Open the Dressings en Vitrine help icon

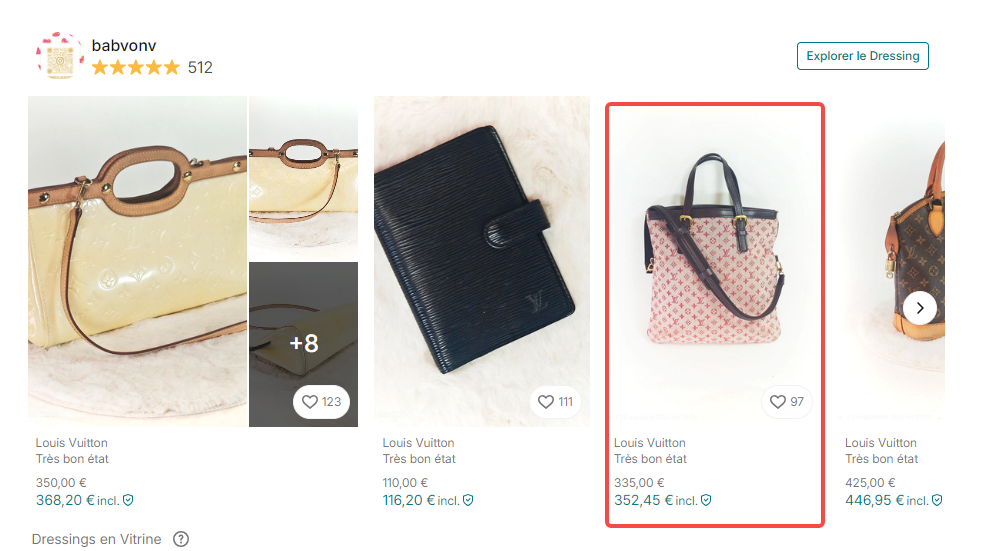(181, 539)
